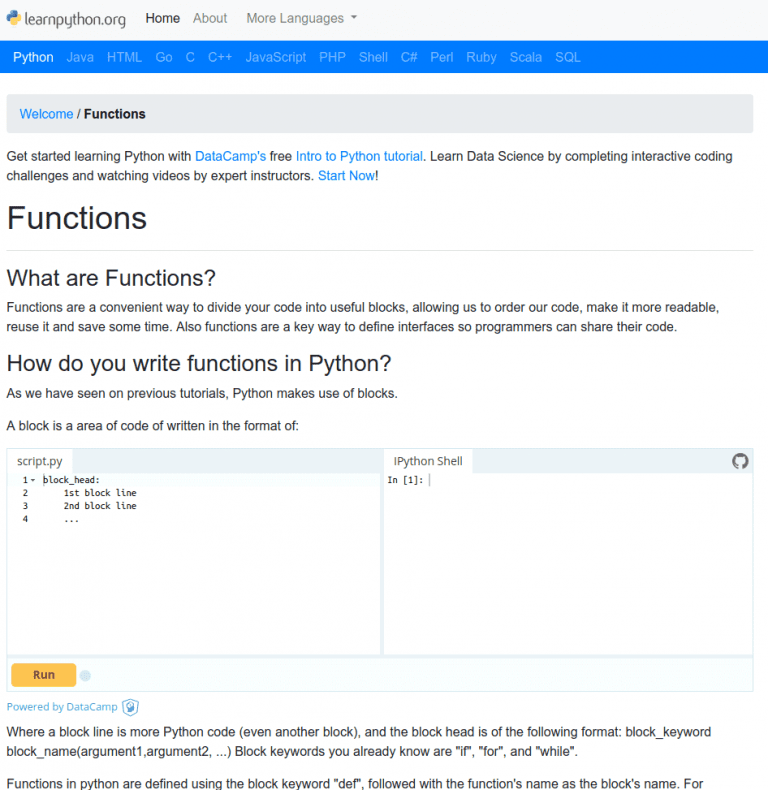The width and height of the screenshot is (768, 790).
Task: Click the Powered by DataCamp link
Action: click(x=62, y=707)
